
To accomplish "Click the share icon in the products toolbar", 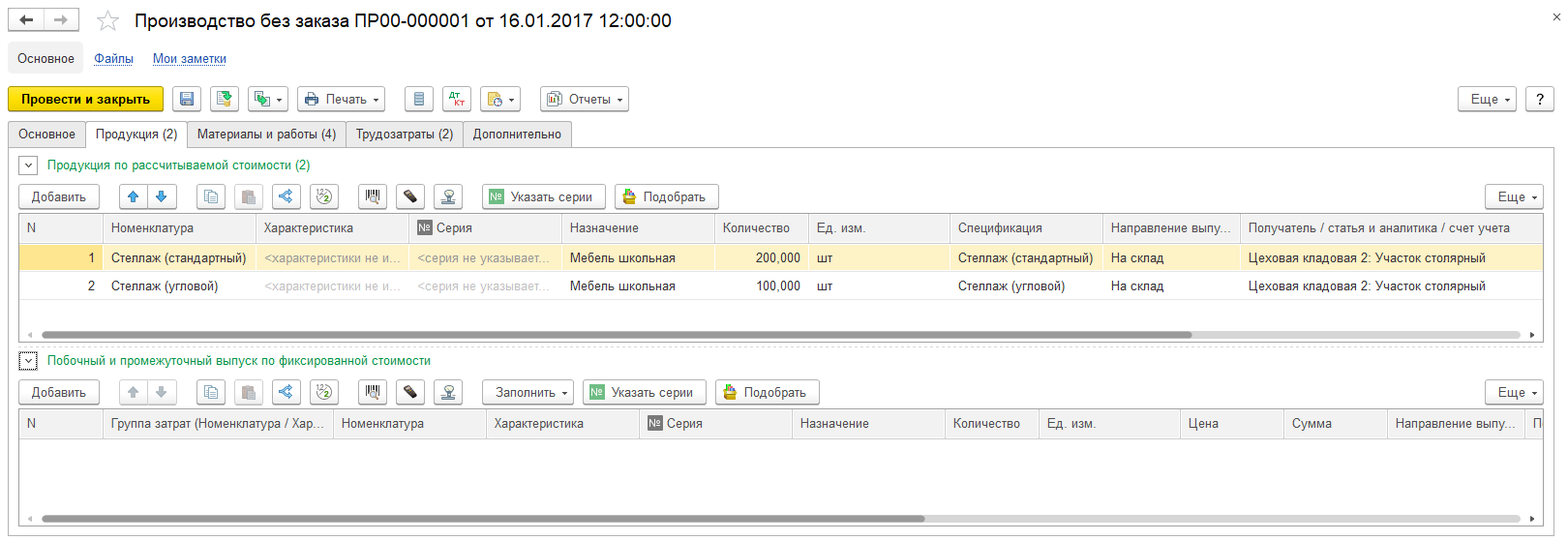I will (286, 196).
